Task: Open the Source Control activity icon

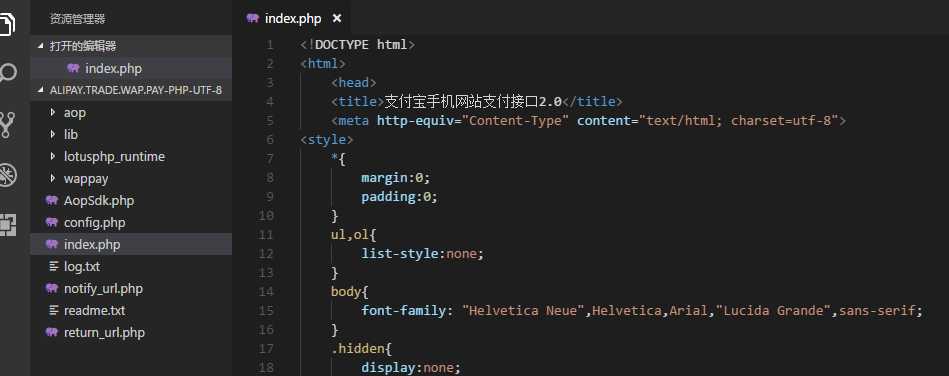Action: click(7, 125)
